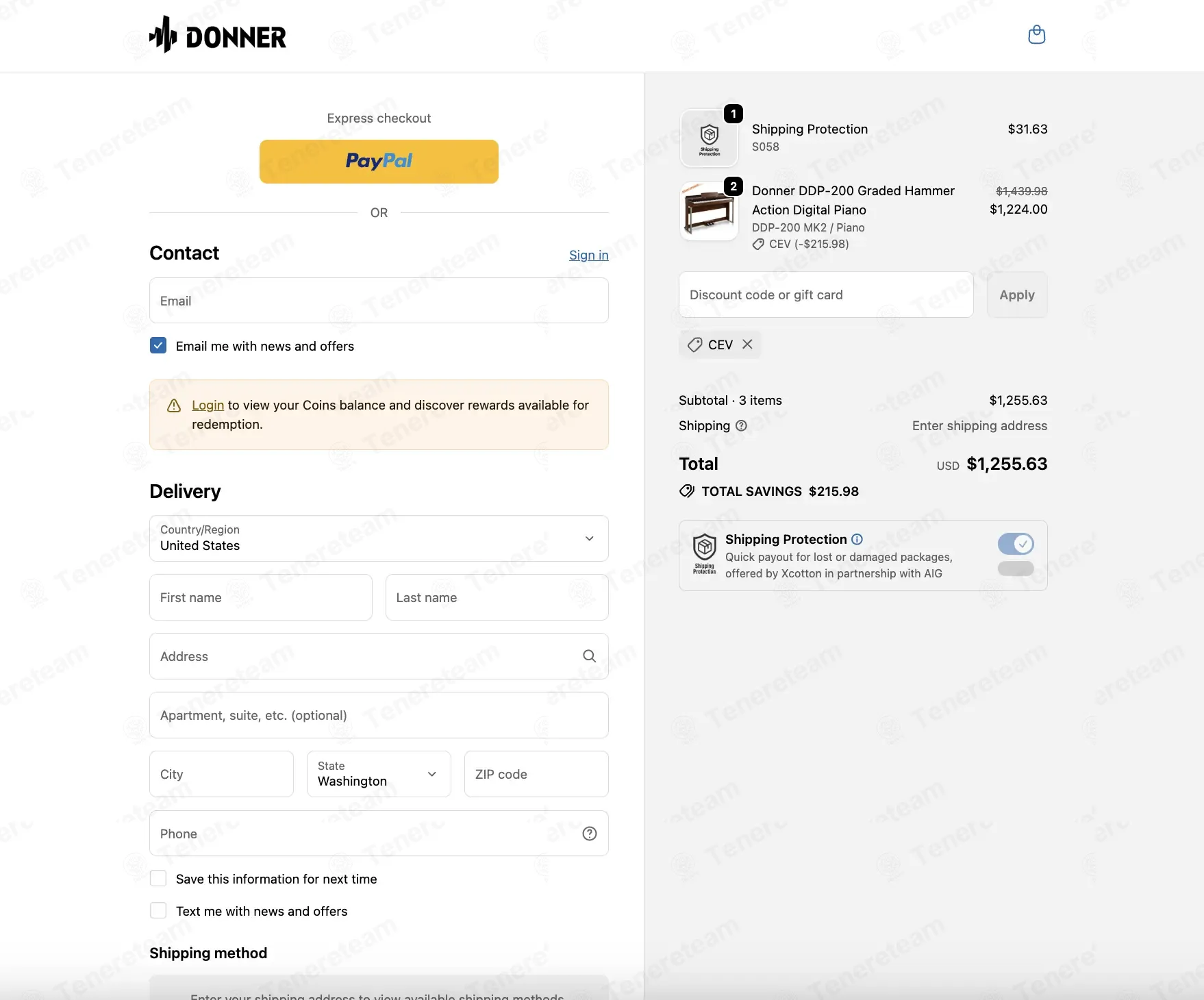Viewport: 1204px width, 1000px height.
Task: Click the Shipping help question icon
Action: pos(741,426)
